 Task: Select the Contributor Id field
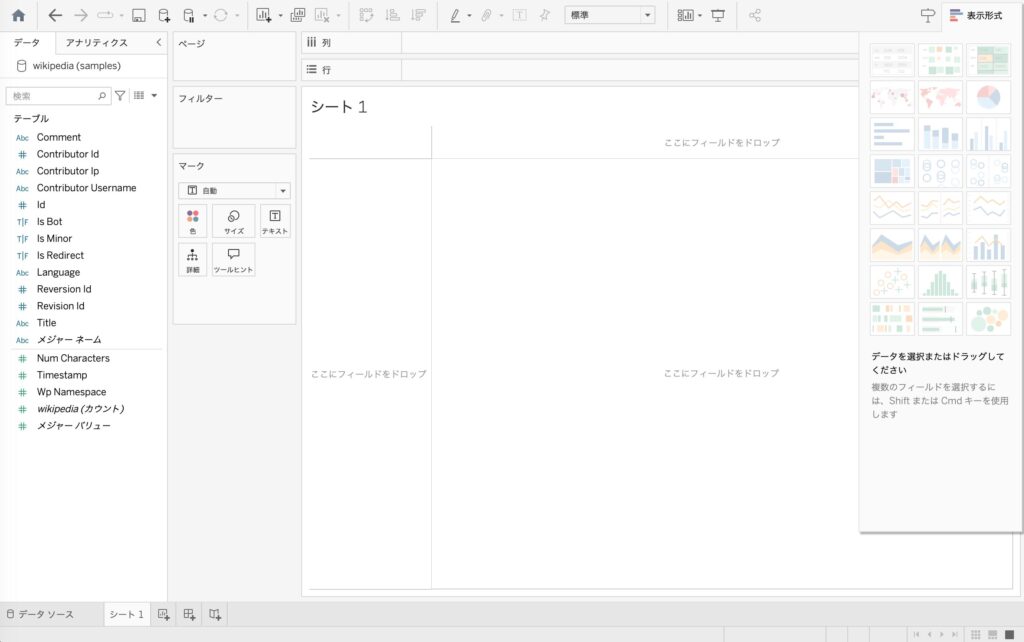pos(68,154)
